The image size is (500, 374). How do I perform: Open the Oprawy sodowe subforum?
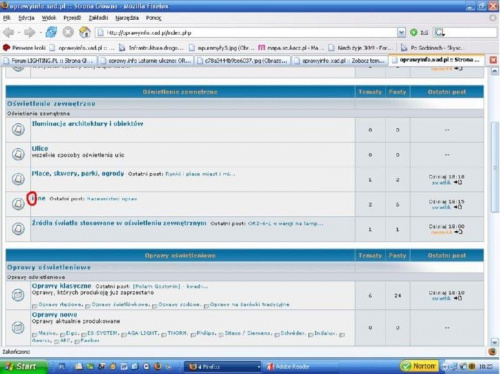[x=179, y=304]
